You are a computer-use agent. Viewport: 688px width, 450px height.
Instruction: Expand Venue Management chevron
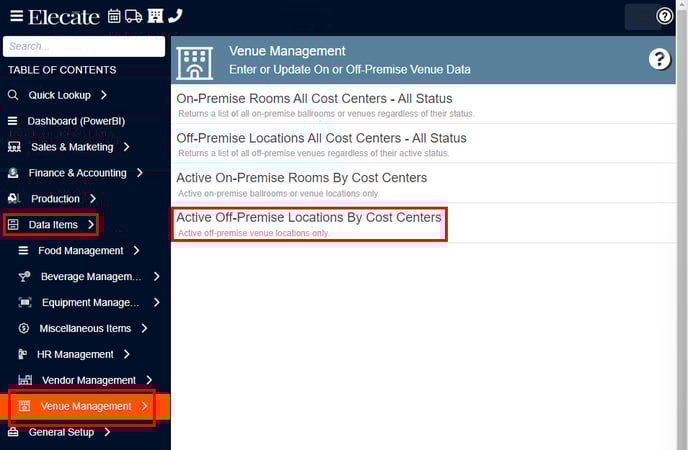(144, 406)
